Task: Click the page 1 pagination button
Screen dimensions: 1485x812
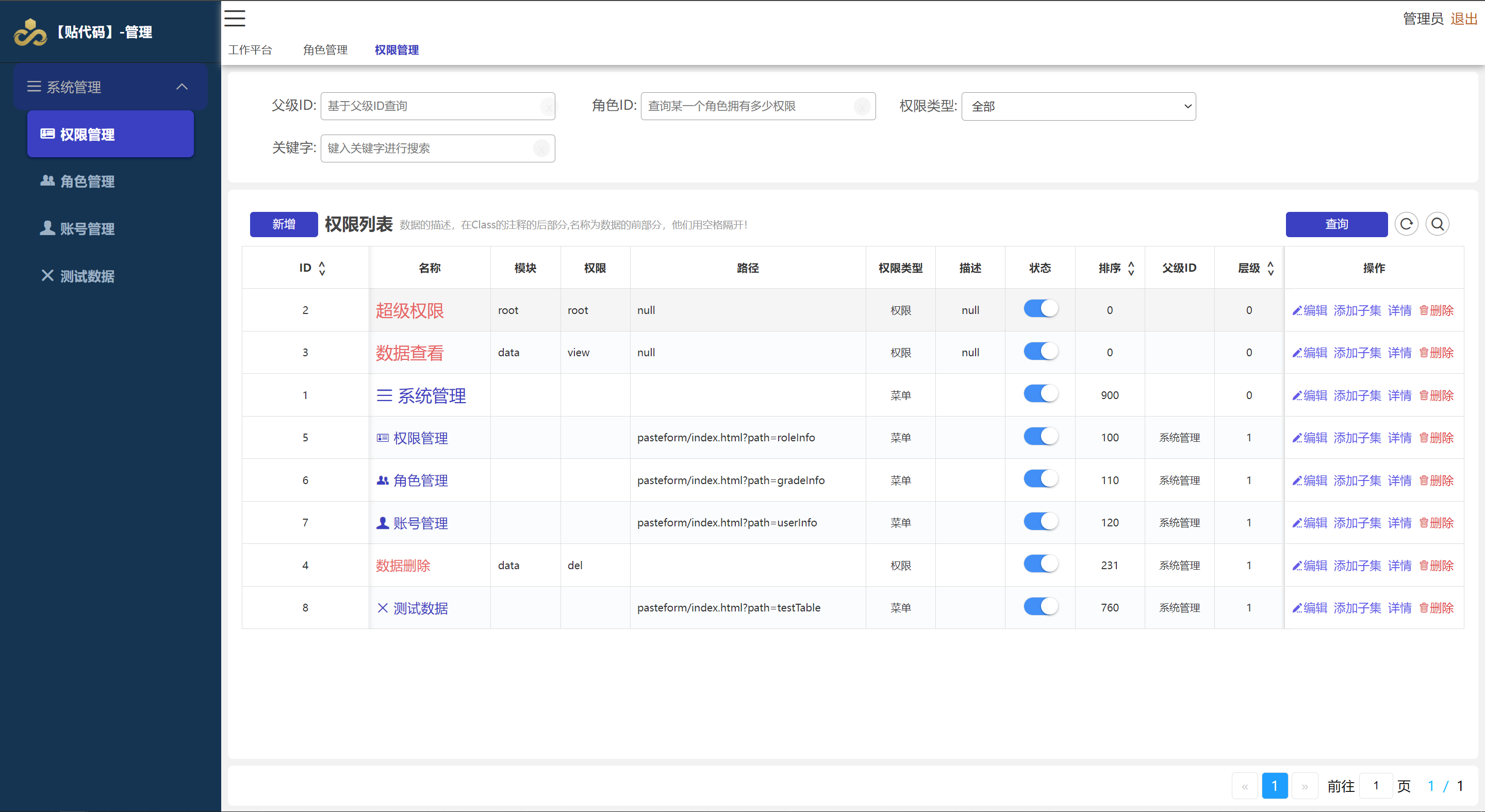Action: tap(1274, 786)
